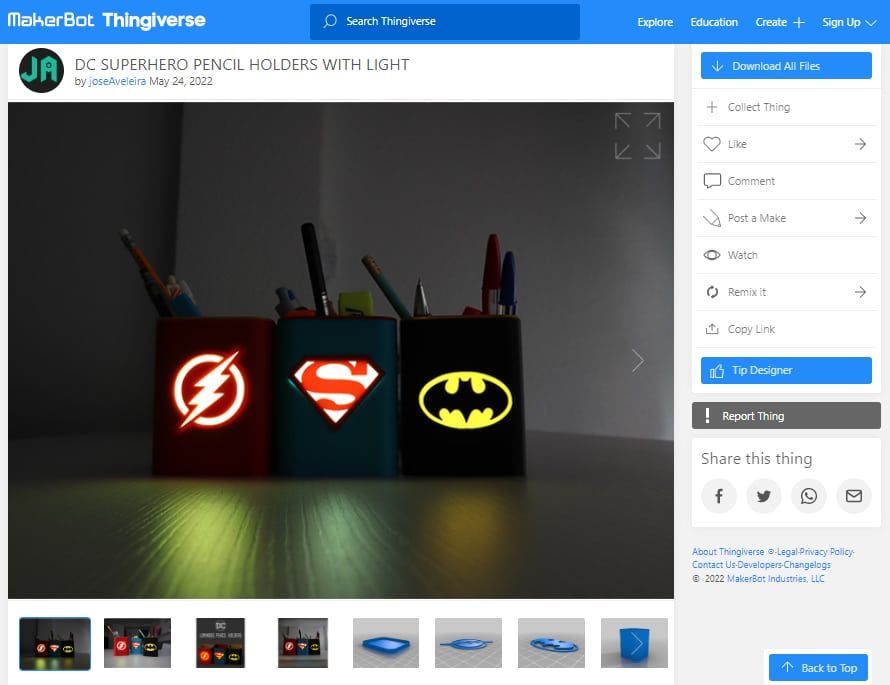The height and width of the screenshot is (685, 890).
Task: Show the next photo with the arrow
Action: pos(637,360)
